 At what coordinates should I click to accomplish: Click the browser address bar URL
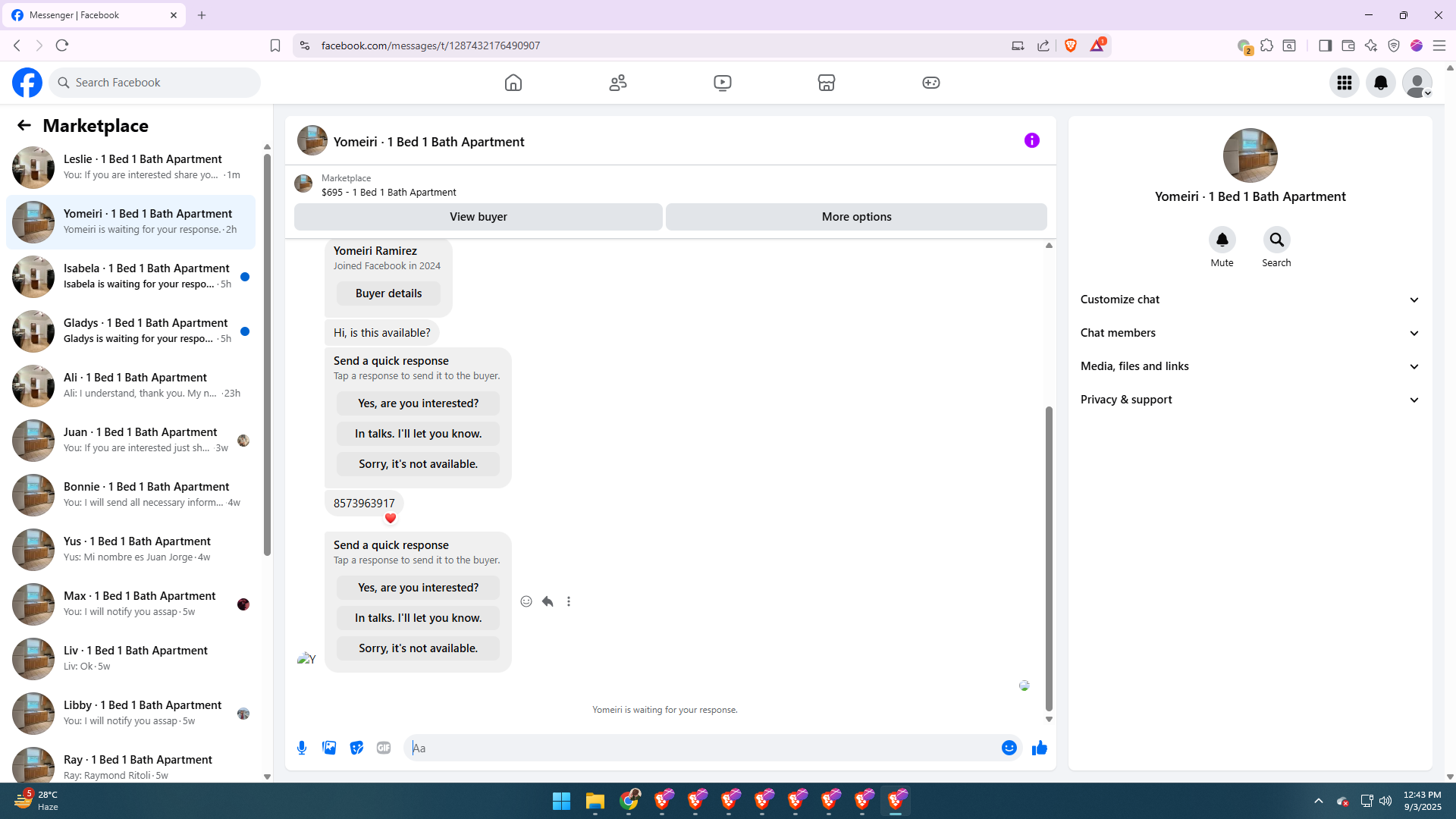click(x=431, y=45)
